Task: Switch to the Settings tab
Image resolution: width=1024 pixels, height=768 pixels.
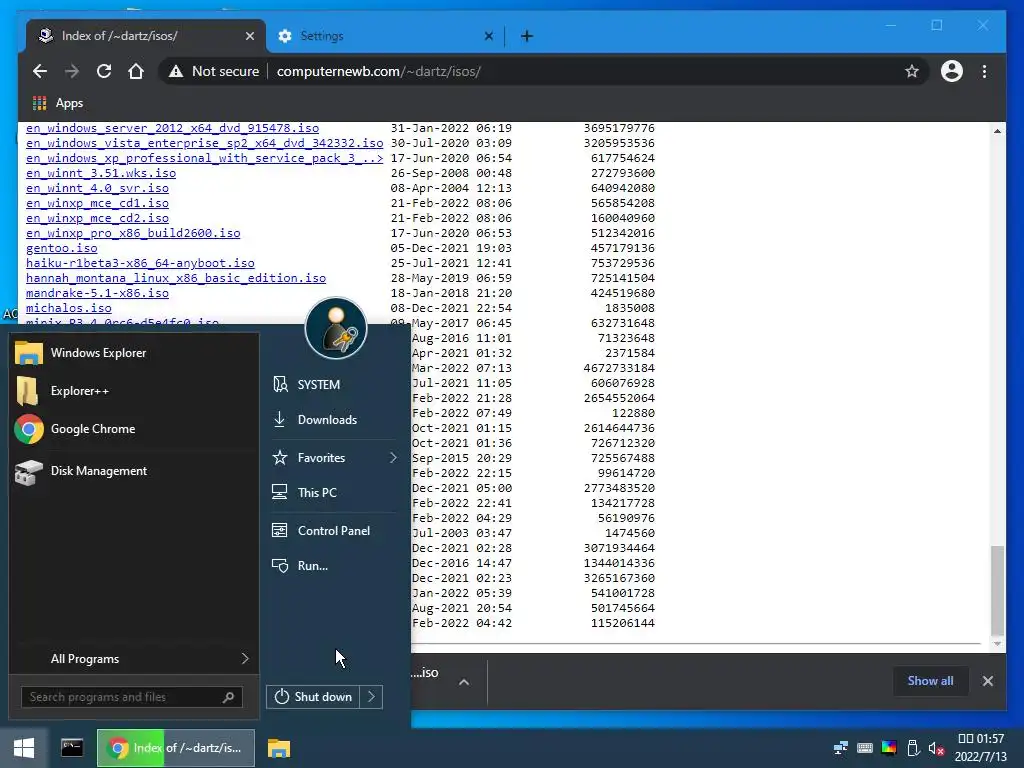Action: point(385,36)
